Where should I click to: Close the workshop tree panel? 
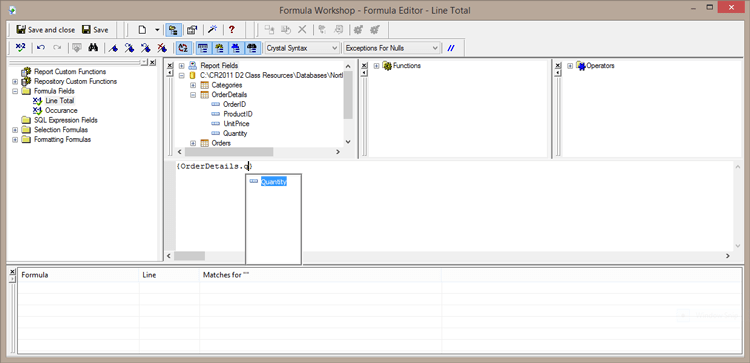[152, 63]
